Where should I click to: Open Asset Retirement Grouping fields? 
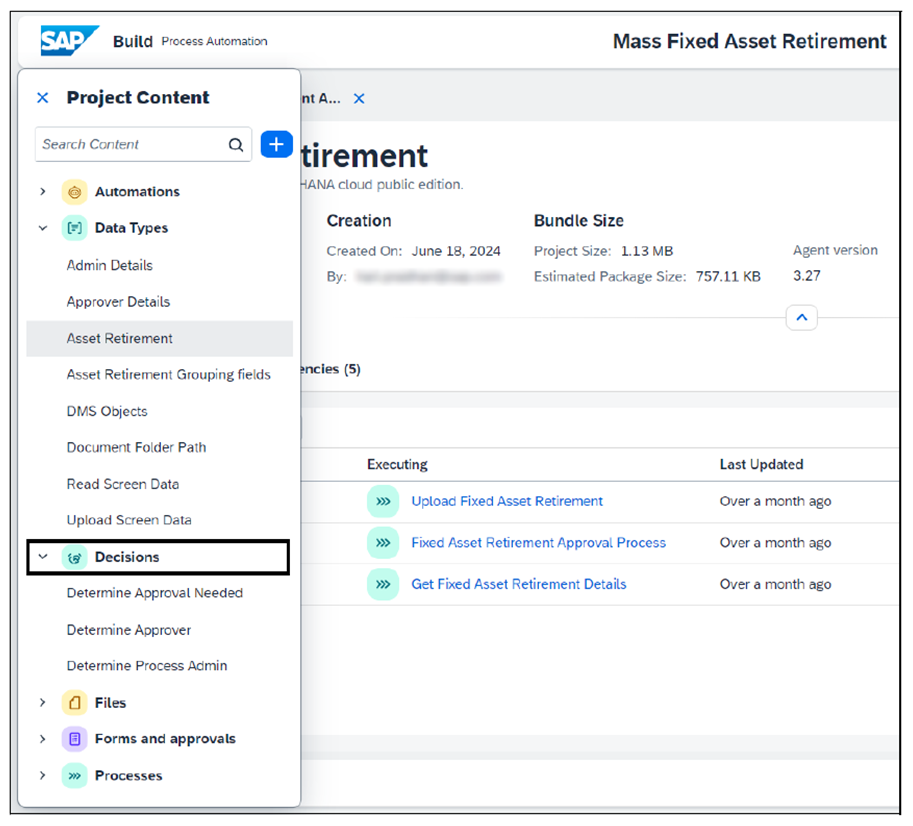coord(168,374)
